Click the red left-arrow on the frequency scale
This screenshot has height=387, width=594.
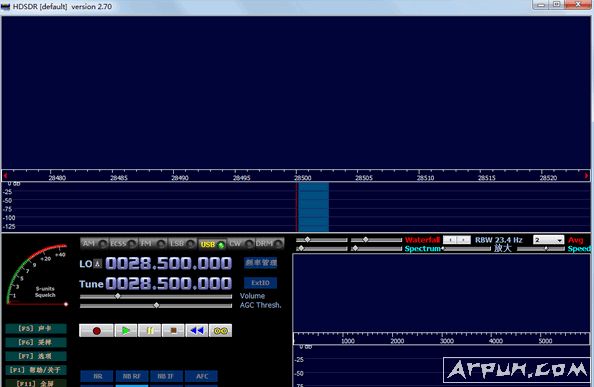(x=5, y=175)
